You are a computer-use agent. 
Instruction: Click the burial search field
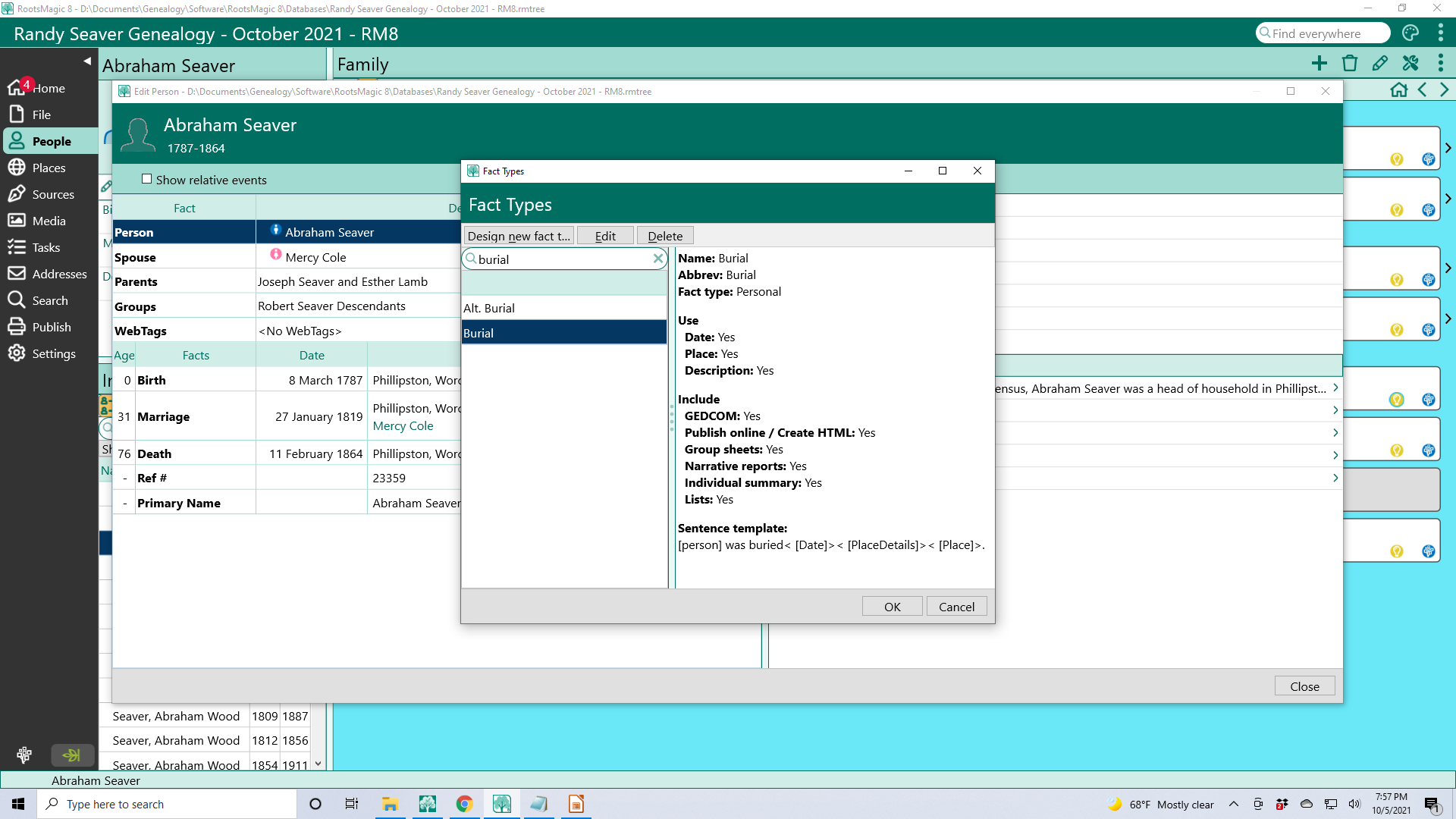pos(564,259)
